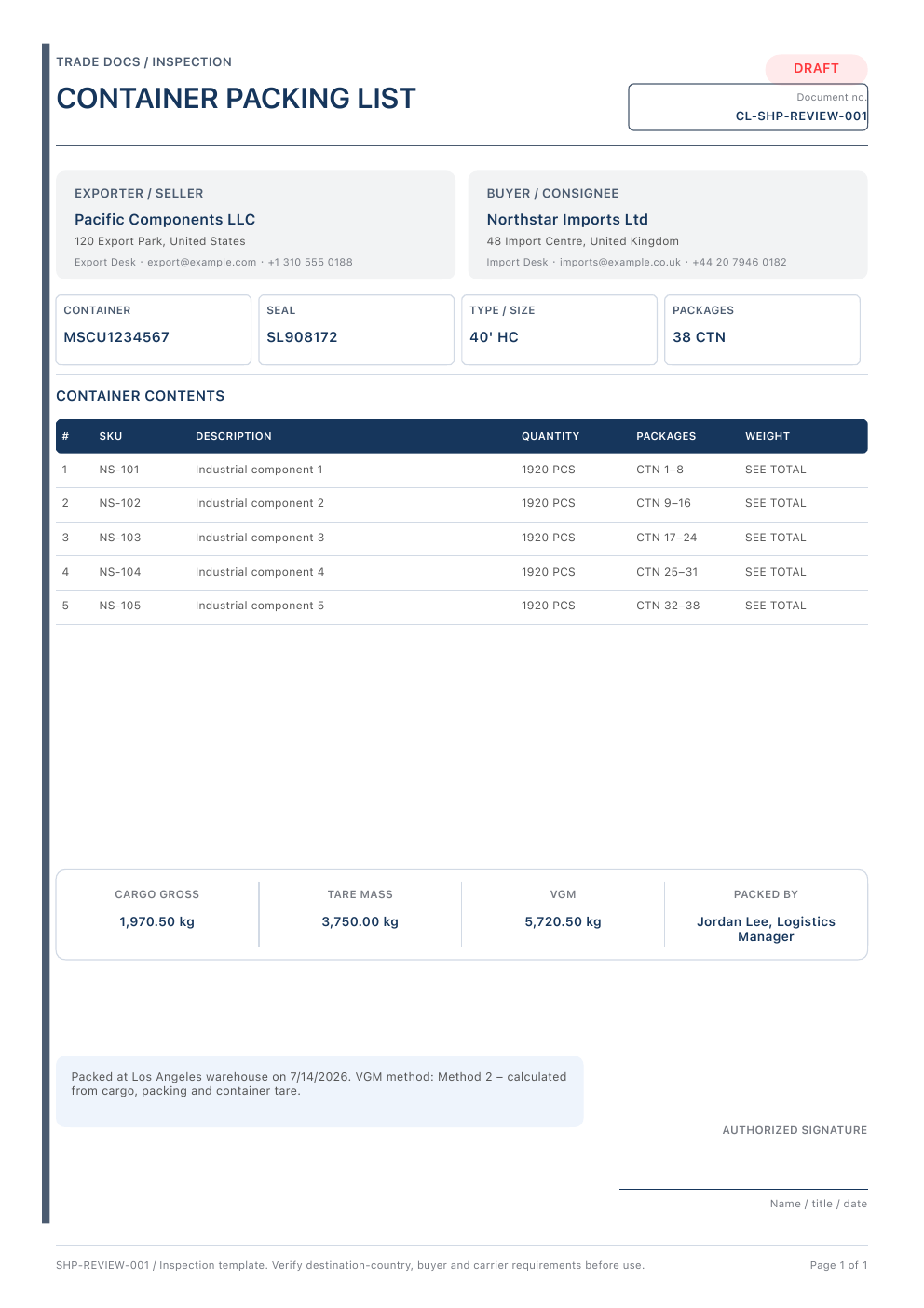Click the SHP-REVIEW-001 footer disclaimer text
The image size is (924, 1308).
pos(350,1265)
